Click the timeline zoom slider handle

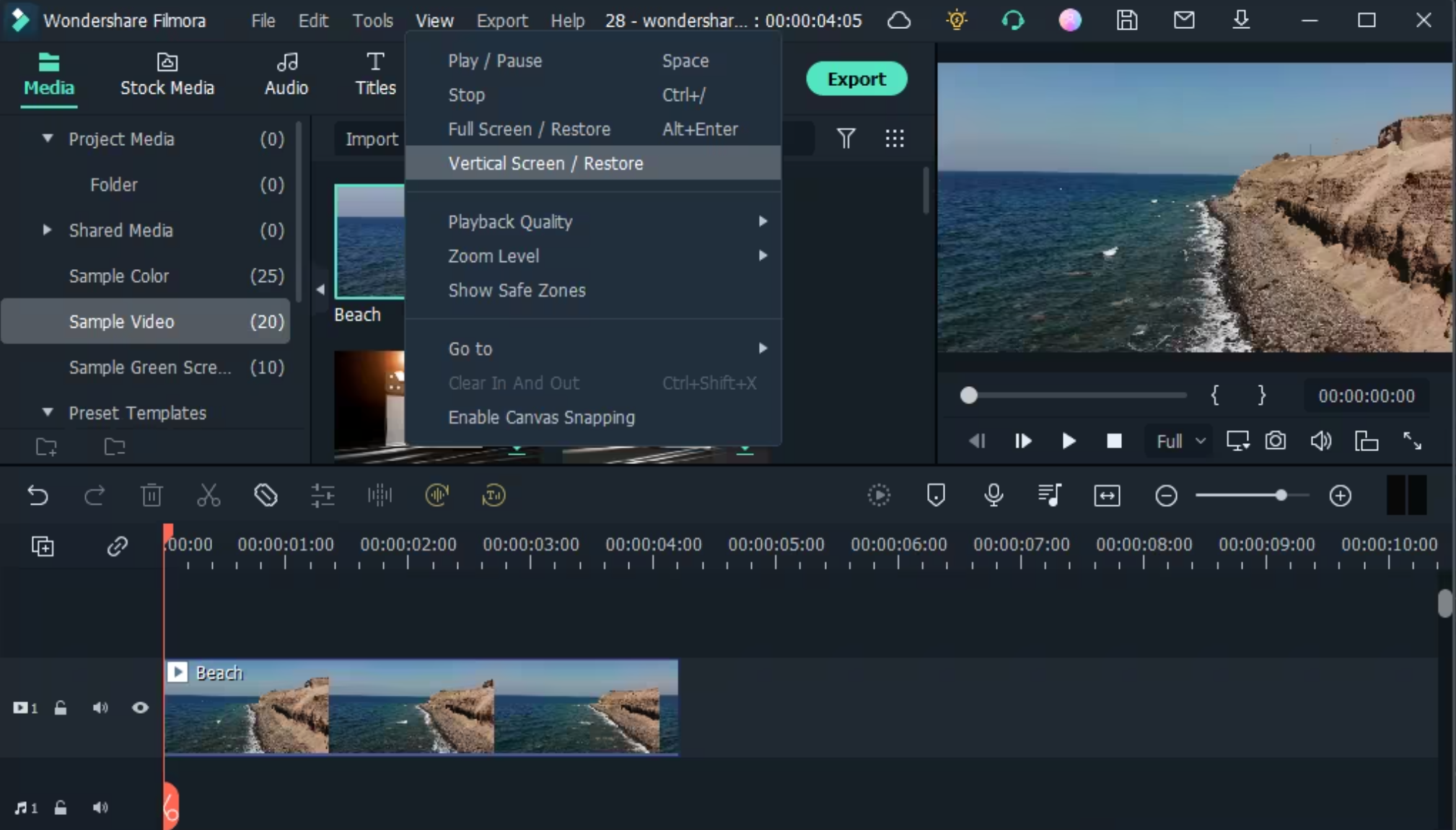[1281, 496]
